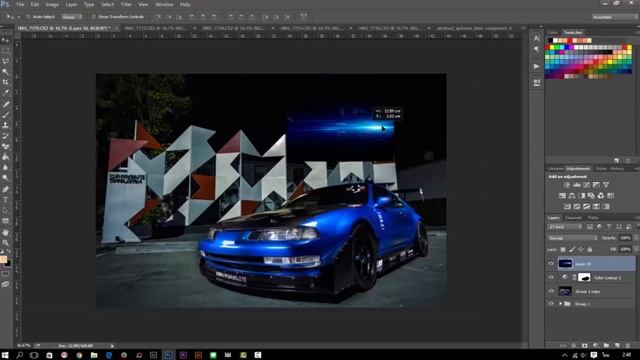Viewport: 640px width, 360px height.
Task: Add a Hue/Saturation adjustment
Action: [x=562, y=196]
